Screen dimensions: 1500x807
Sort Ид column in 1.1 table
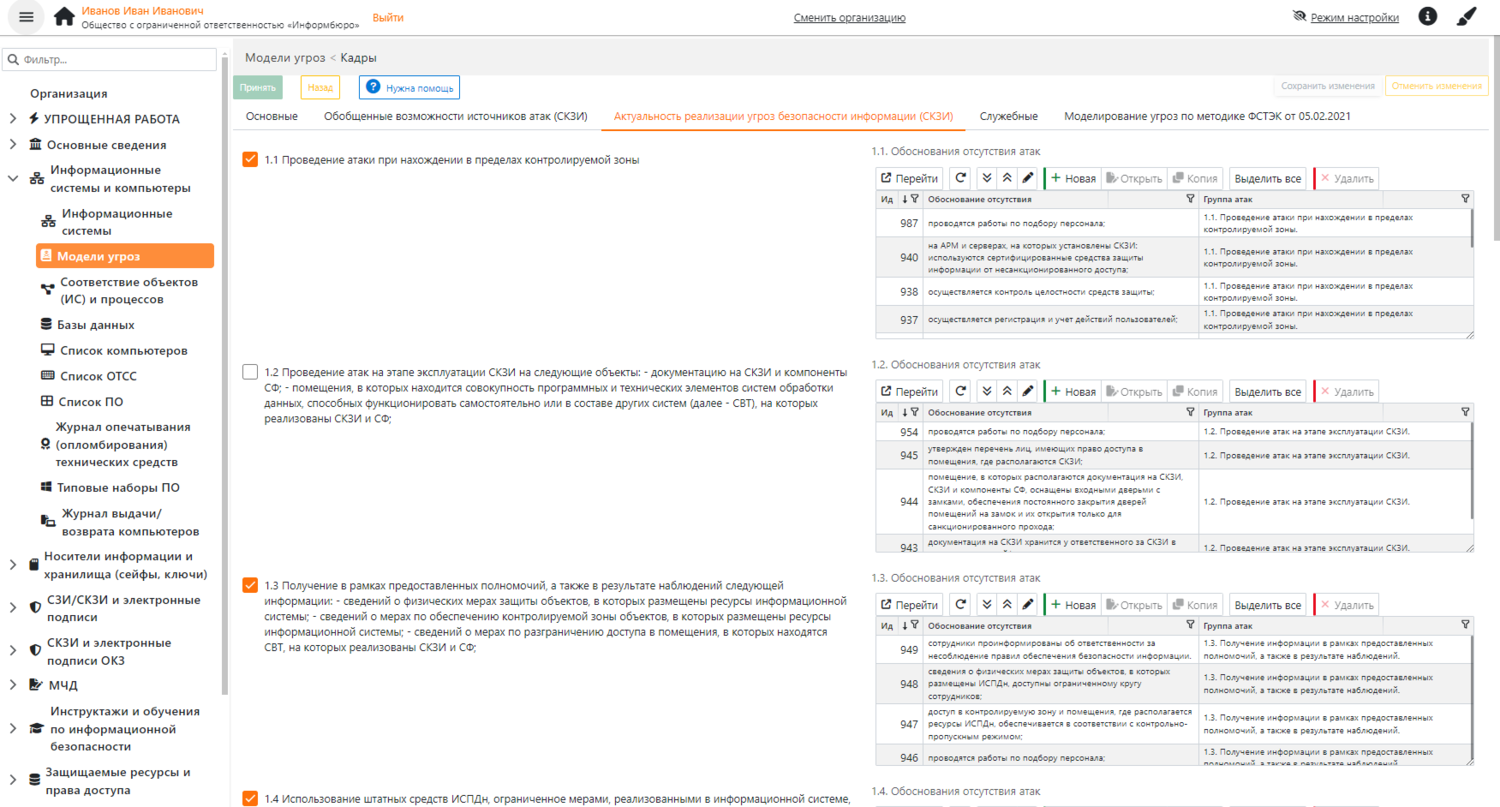pos(904,199)
